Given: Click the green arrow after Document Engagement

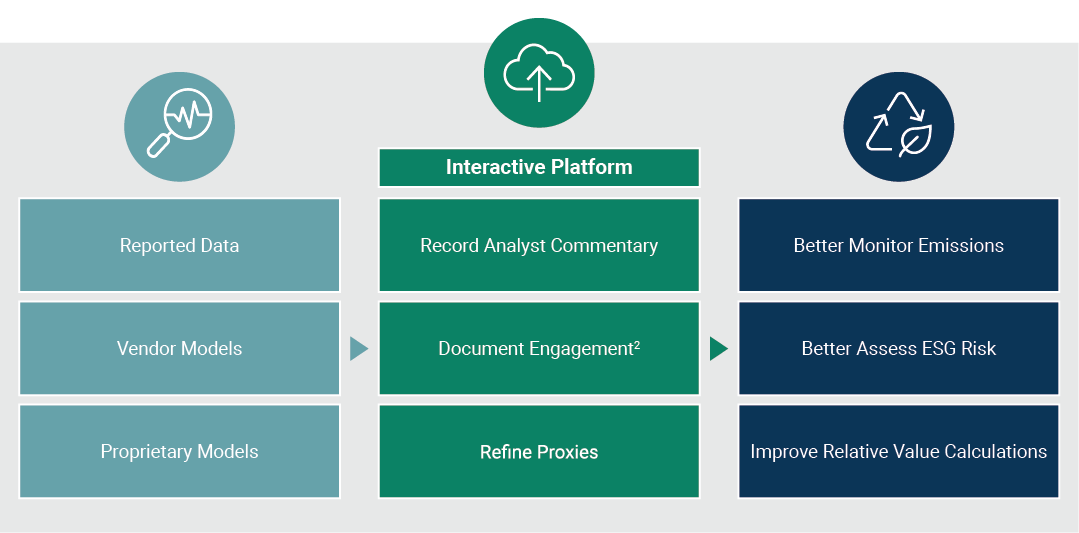Looking at the screenshot, I should [718, 348].
